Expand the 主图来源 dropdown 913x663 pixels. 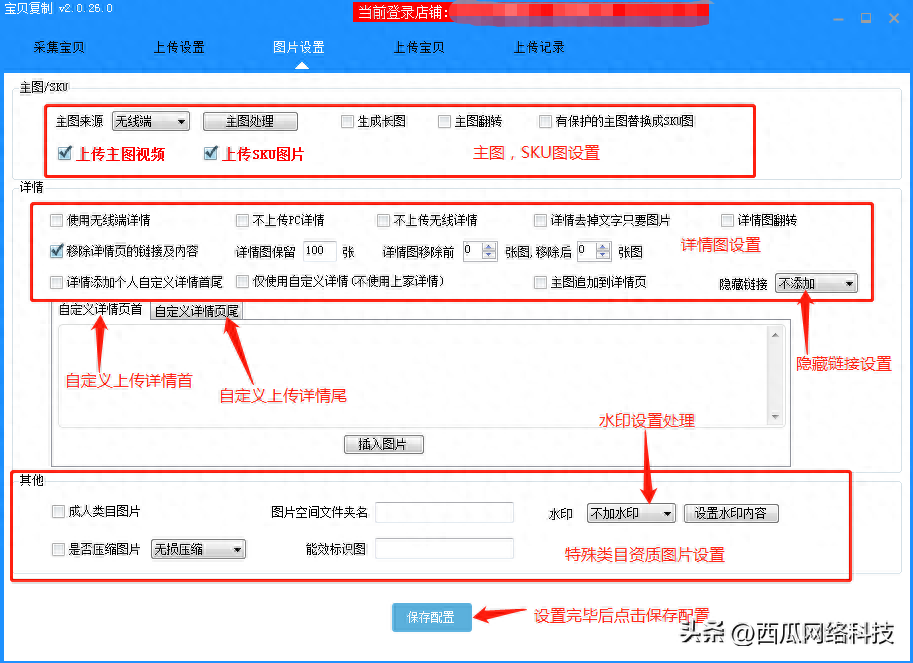point(151,121)
